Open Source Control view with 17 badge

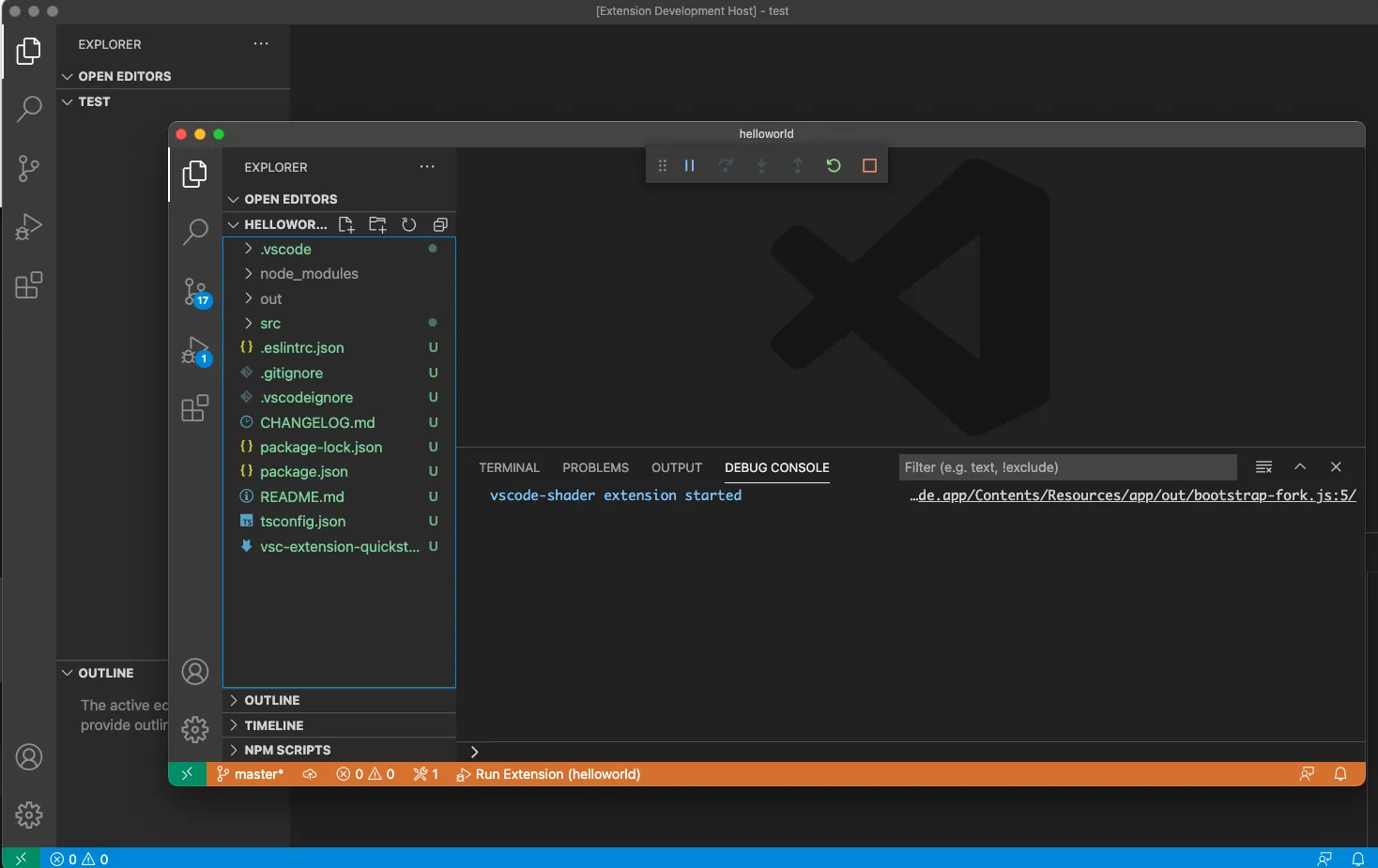[195, 292]
